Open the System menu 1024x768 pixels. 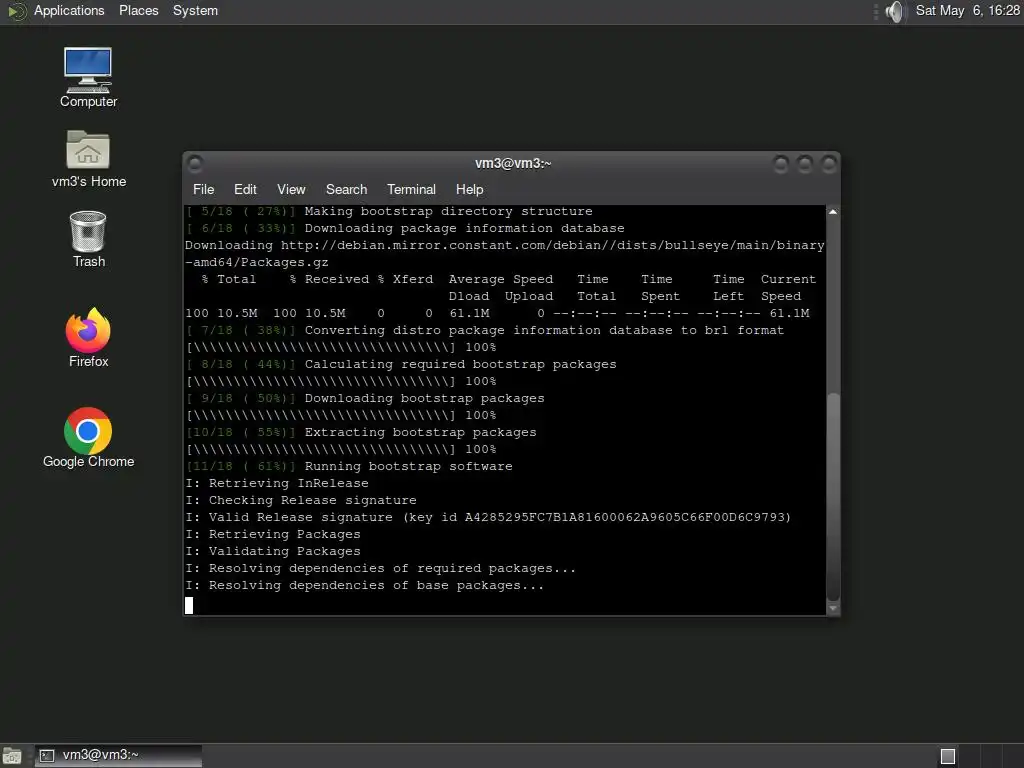click(195, 10)
